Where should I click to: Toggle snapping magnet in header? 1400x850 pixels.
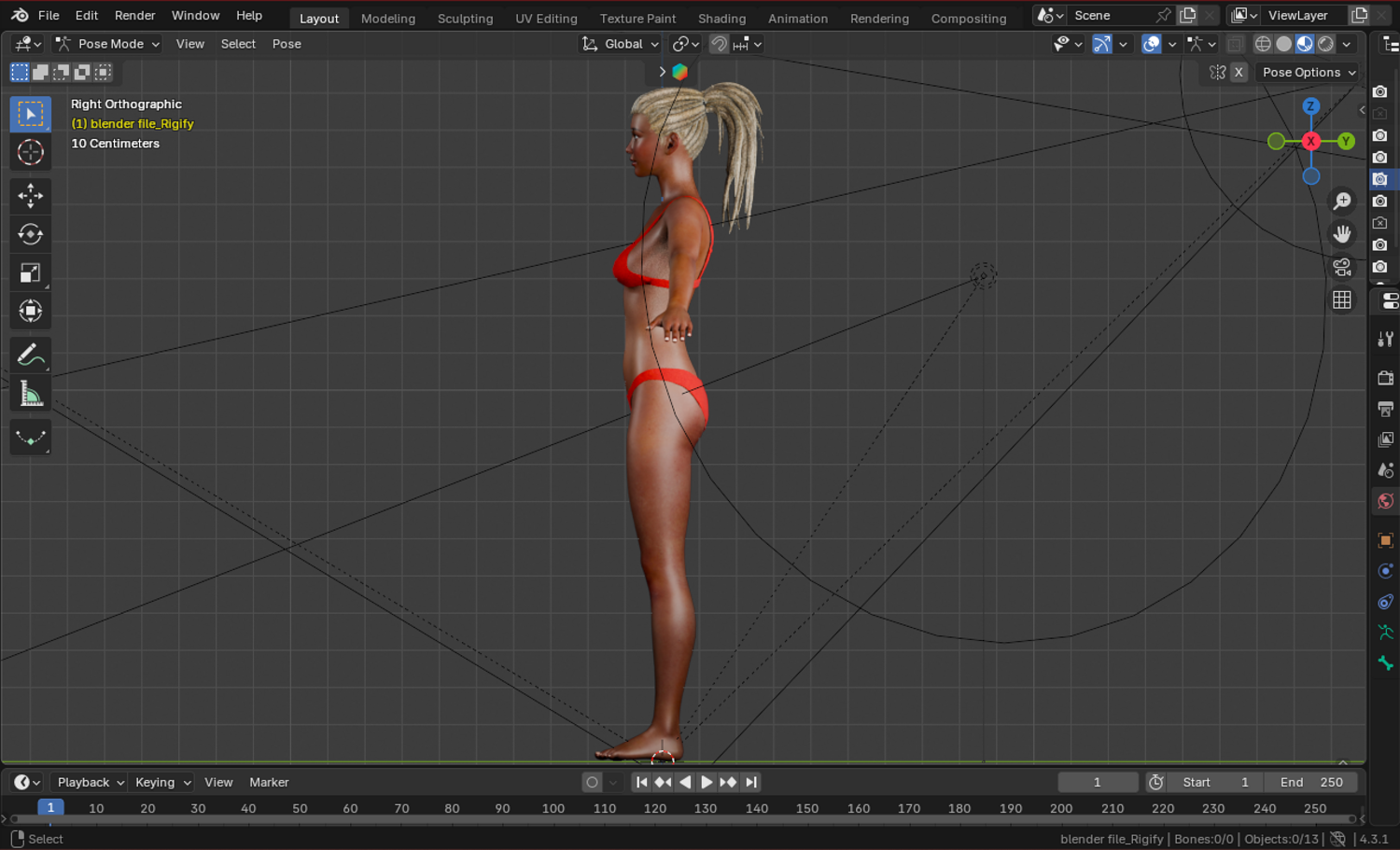tap(720, 44)
